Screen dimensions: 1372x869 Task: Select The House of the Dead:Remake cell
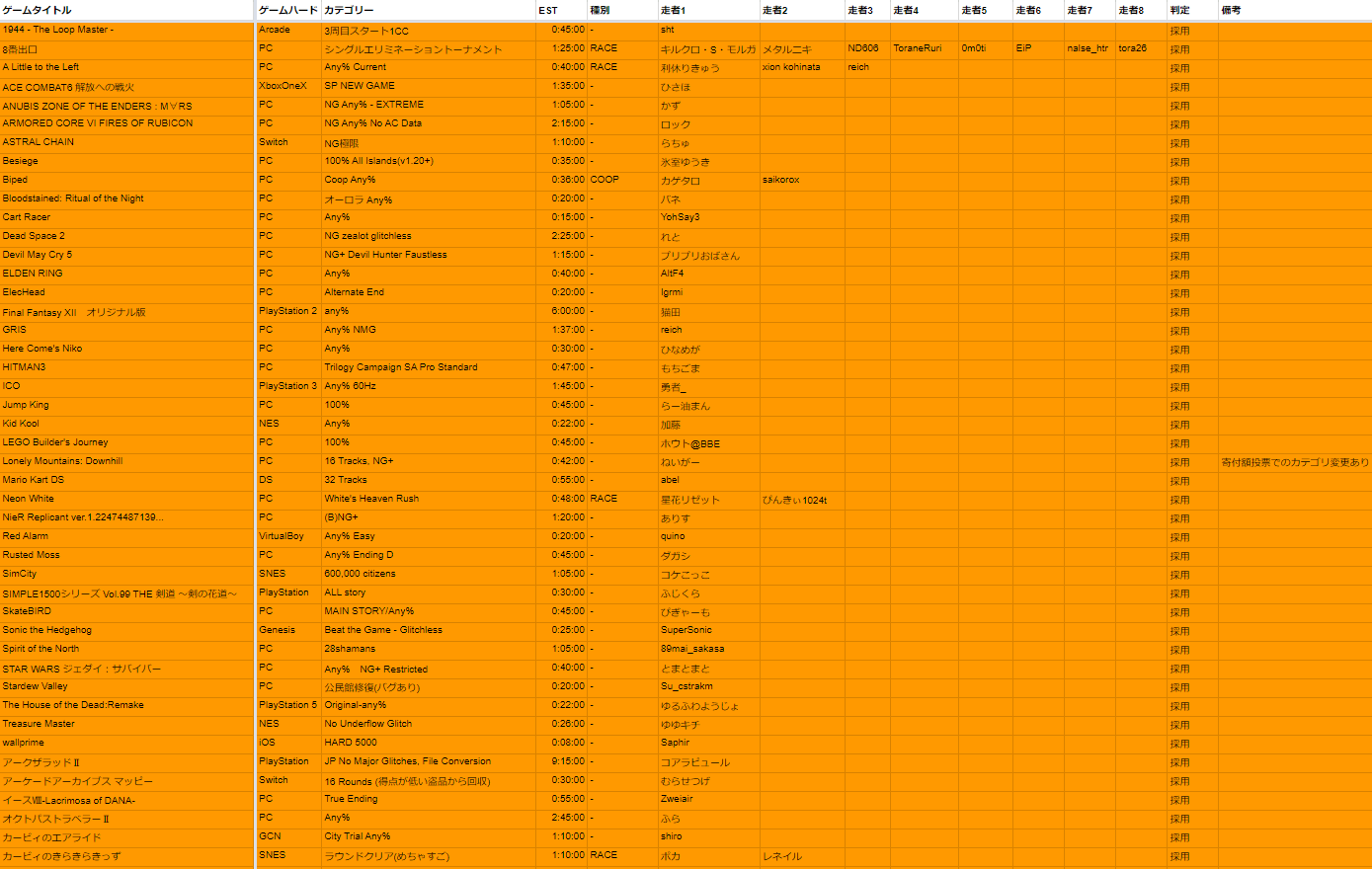pyautogui.click(x=127, y=706)
